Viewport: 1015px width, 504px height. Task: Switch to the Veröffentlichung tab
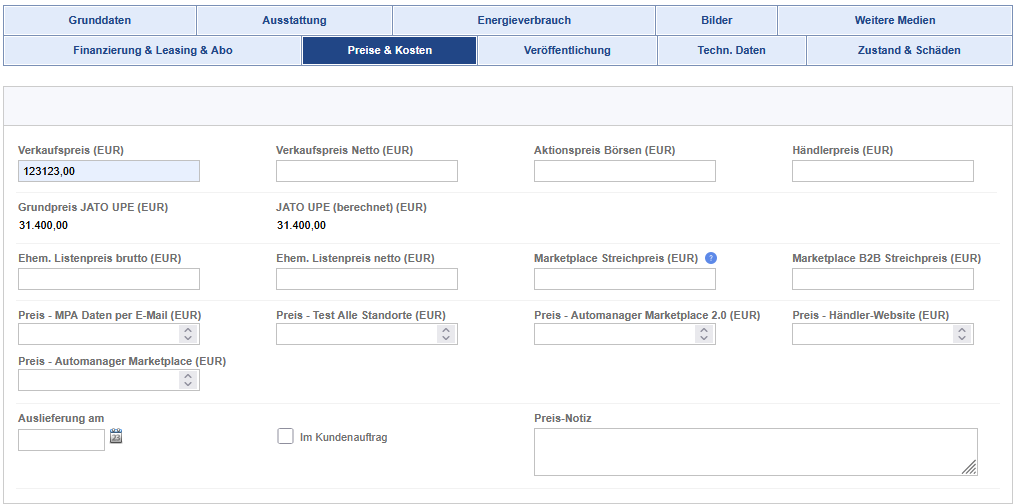(567, 50)
